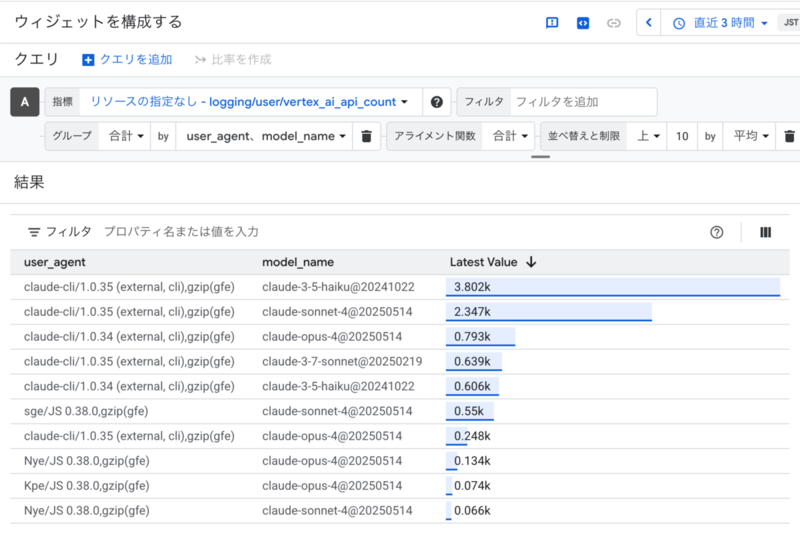Click sge/JS 0.38.0,gzip(gfe) user agent cell
800x533 pixels.
point(86,411)
